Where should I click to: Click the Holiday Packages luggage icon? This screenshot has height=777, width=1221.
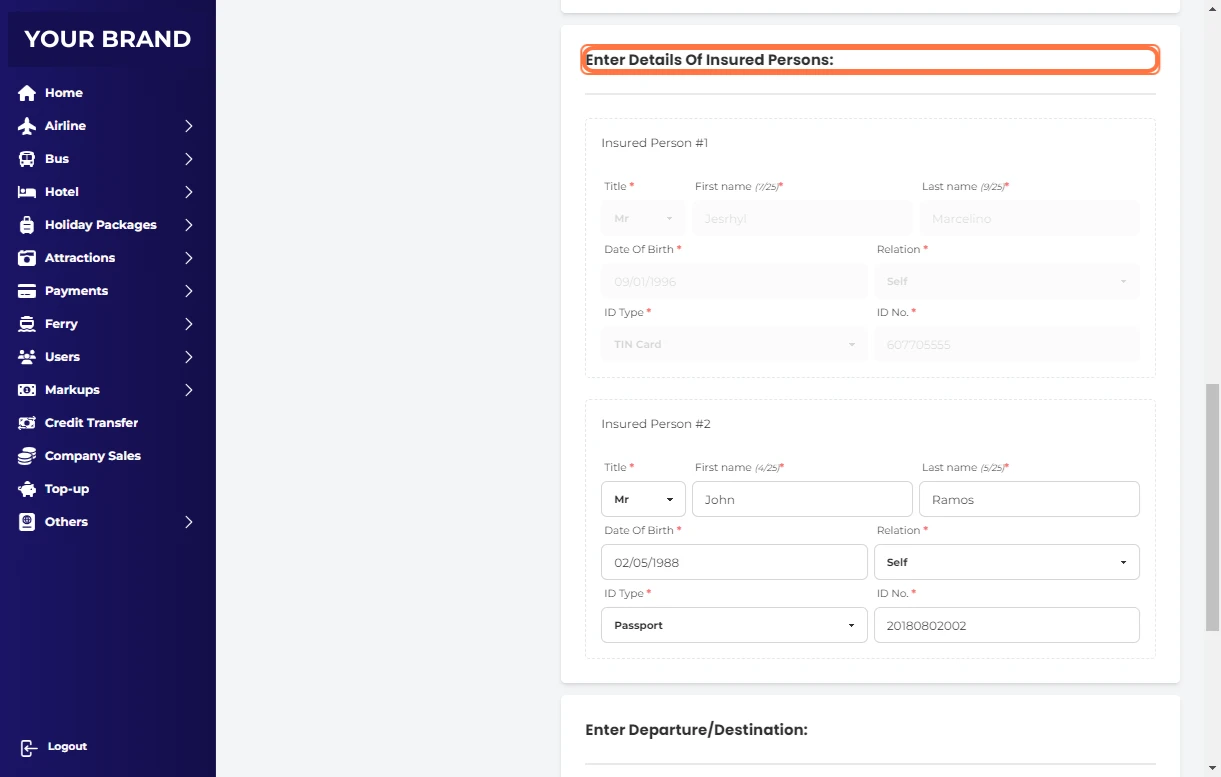(x=27, y=225)
